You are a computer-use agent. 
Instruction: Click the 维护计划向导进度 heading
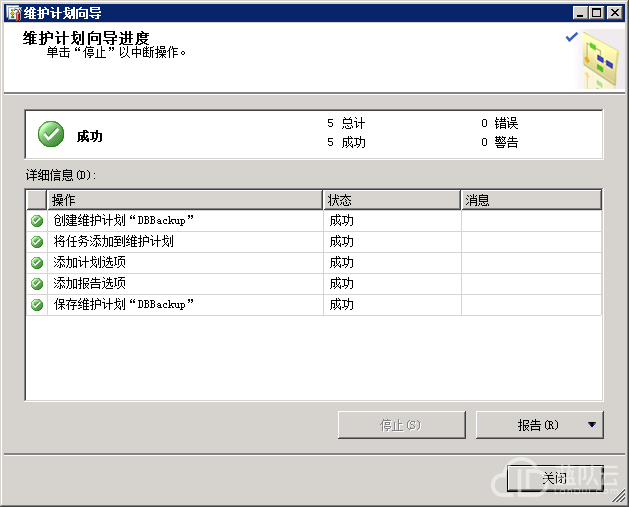tap(86, 38)
